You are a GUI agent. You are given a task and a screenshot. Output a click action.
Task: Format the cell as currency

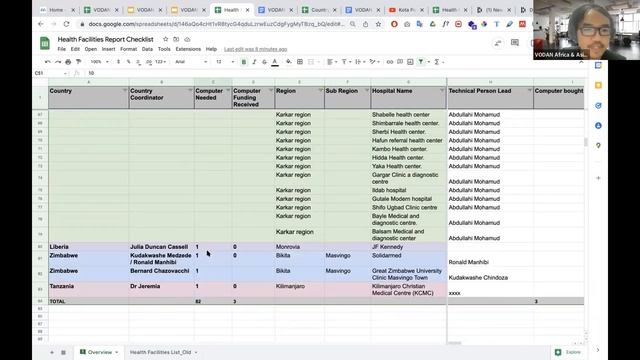[x=118, y=62]
